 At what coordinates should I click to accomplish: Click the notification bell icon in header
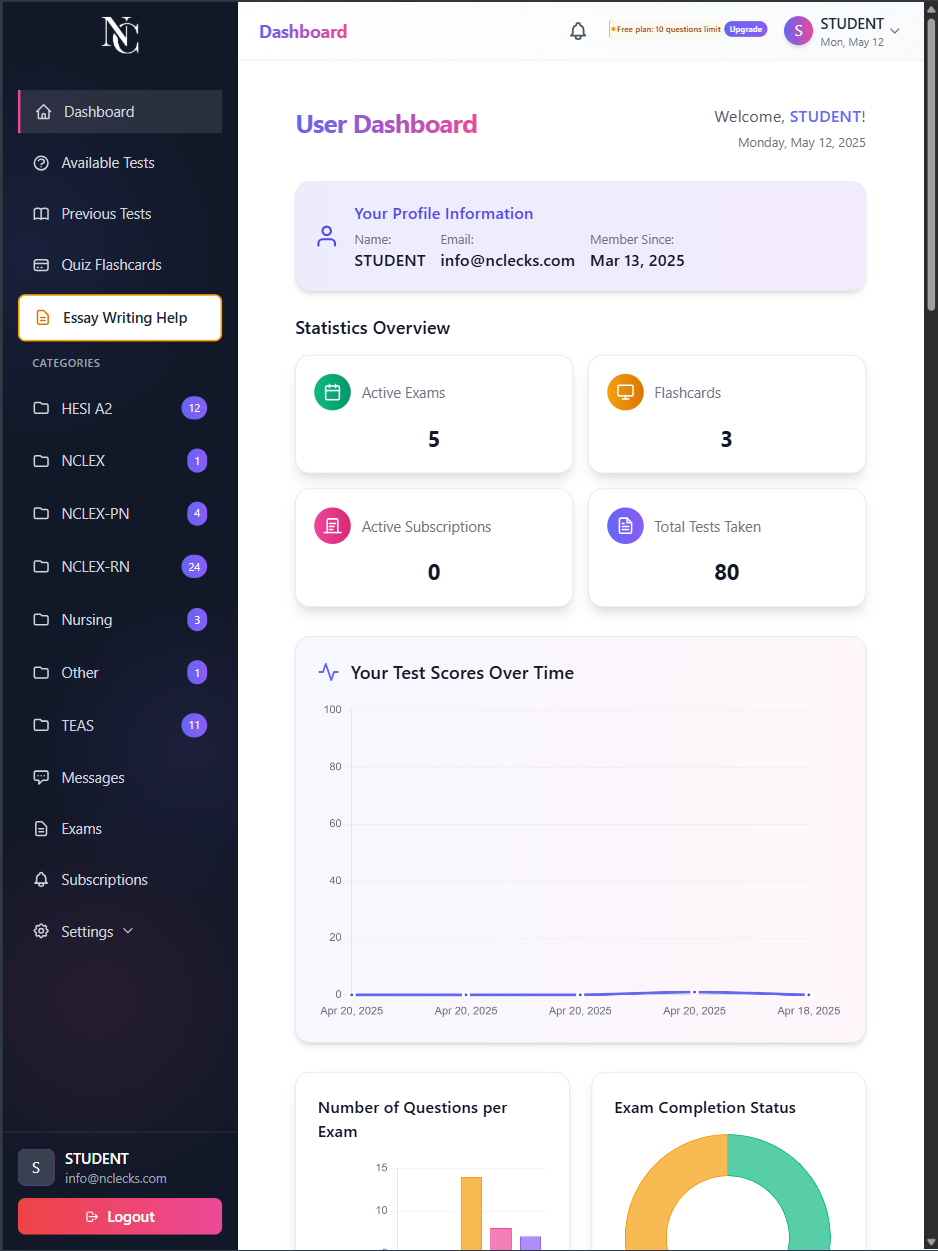tap(578, 31)
